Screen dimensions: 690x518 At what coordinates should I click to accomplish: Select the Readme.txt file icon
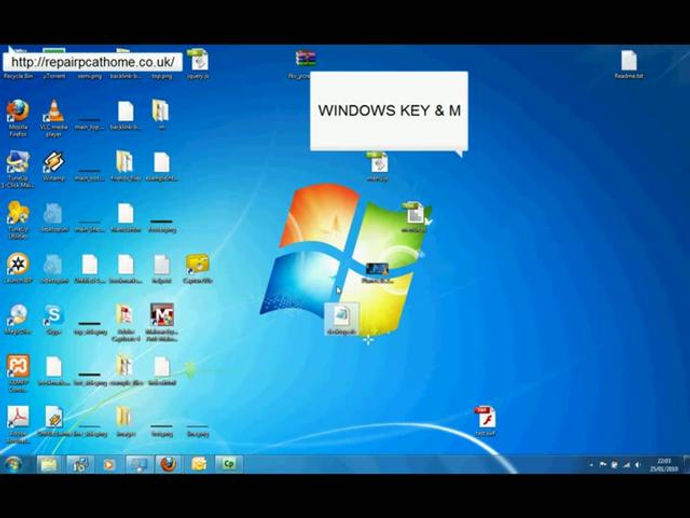click(628, 64)
